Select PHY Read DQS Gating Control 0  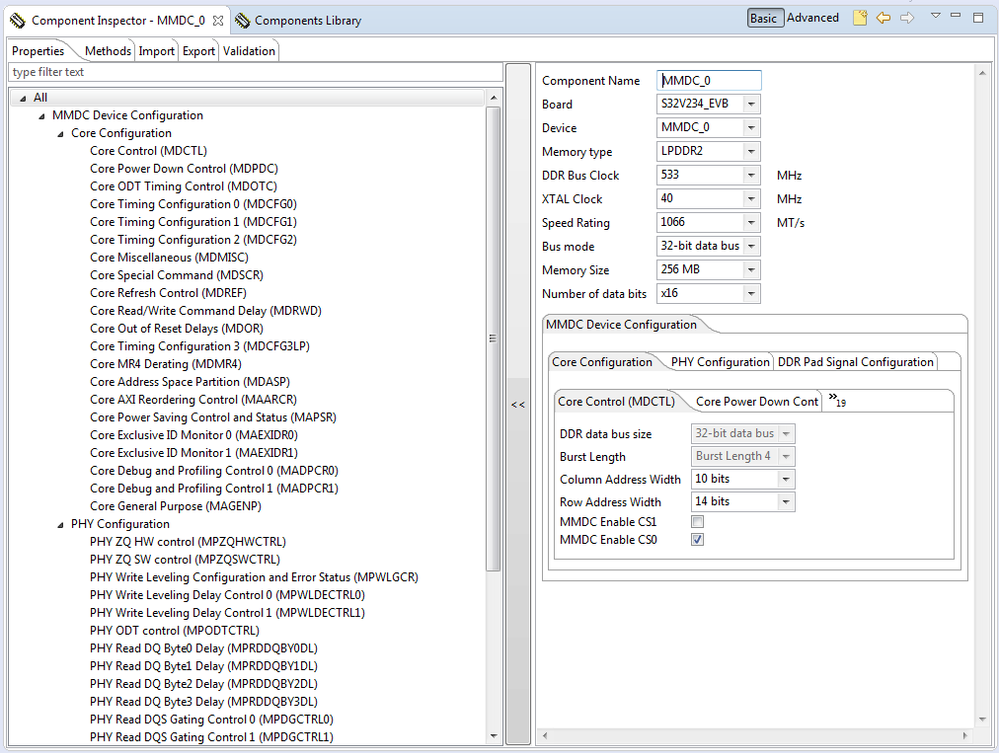click(x=212, y=719)
